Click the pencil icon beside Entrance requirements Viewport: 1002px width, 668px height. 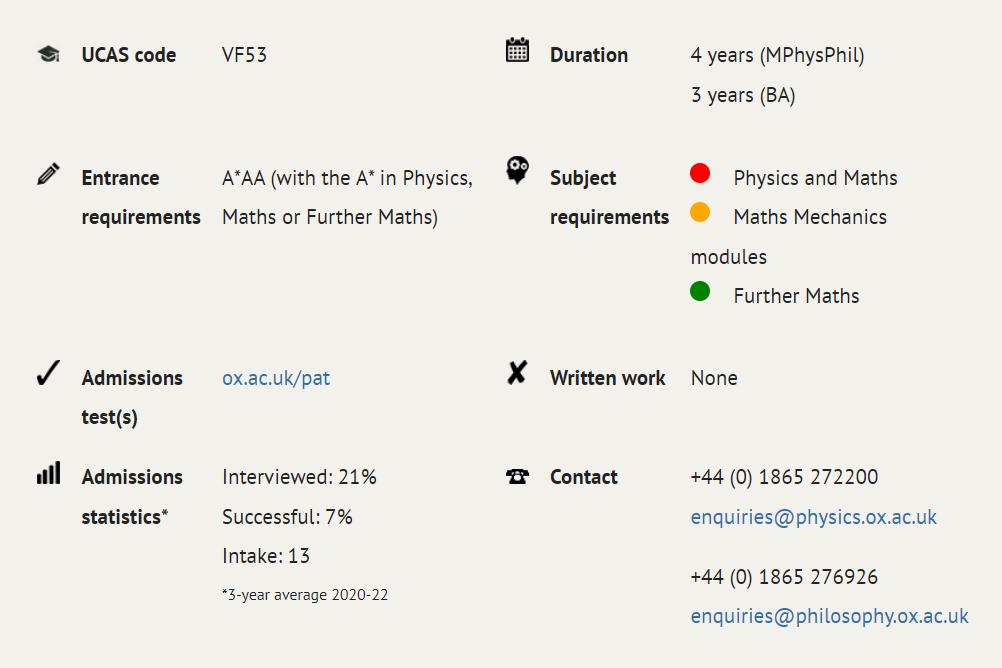[49, 174]
